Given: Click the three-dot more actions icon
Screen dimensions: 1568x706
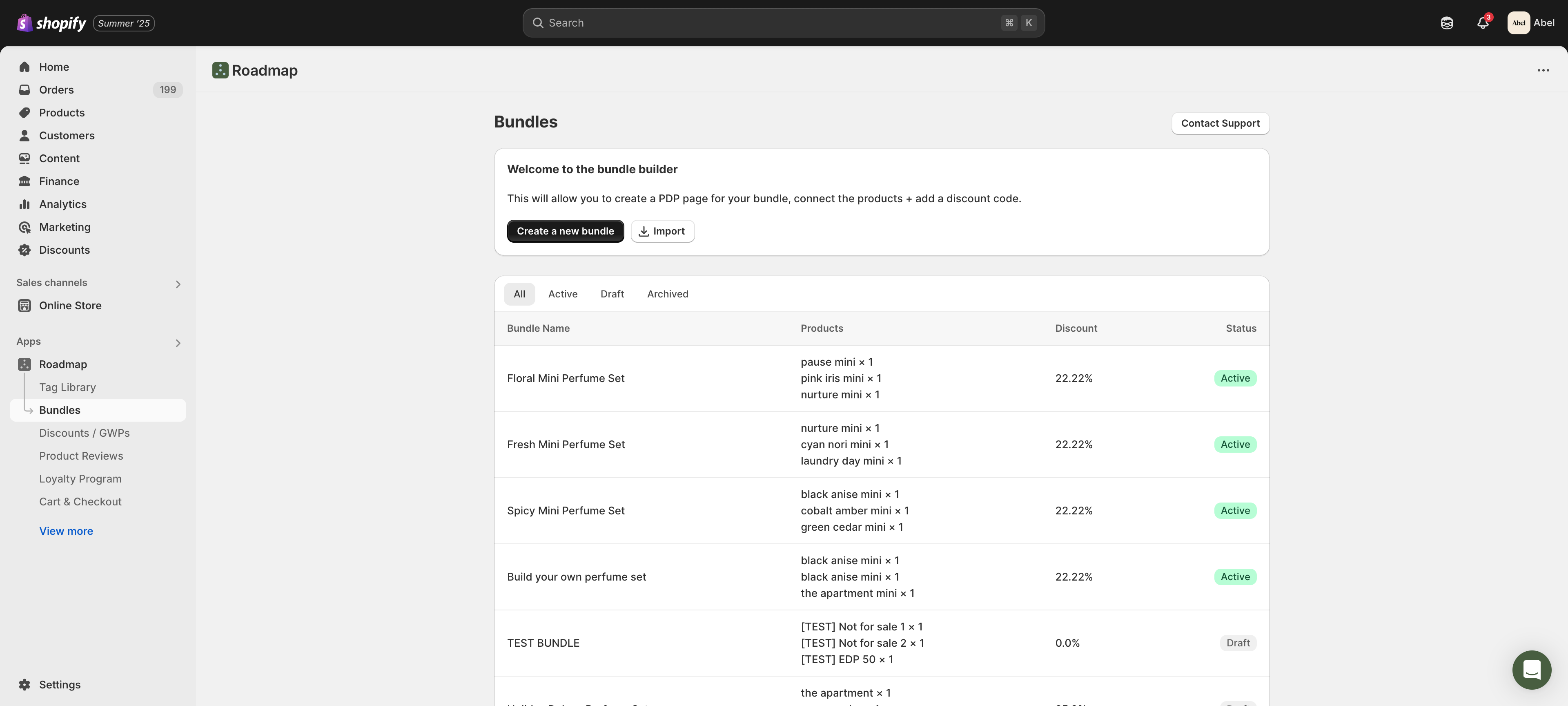Looking at the screenshot, I should point(1543,71).
